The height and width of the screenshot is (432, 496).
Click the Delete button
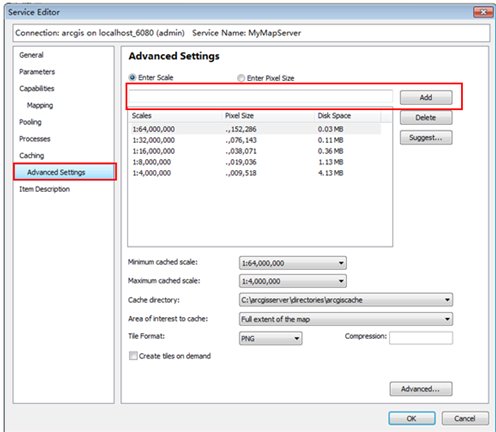click(426, 118)
